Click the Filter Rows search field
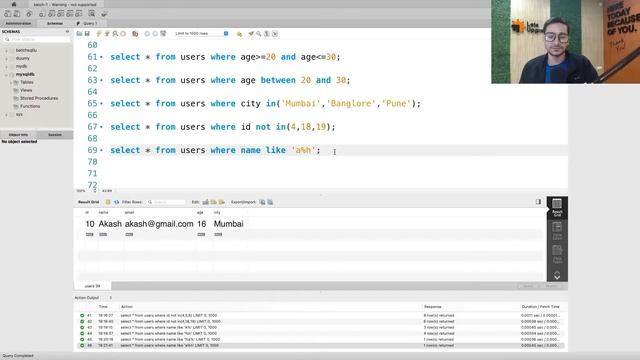 [166, 202]
